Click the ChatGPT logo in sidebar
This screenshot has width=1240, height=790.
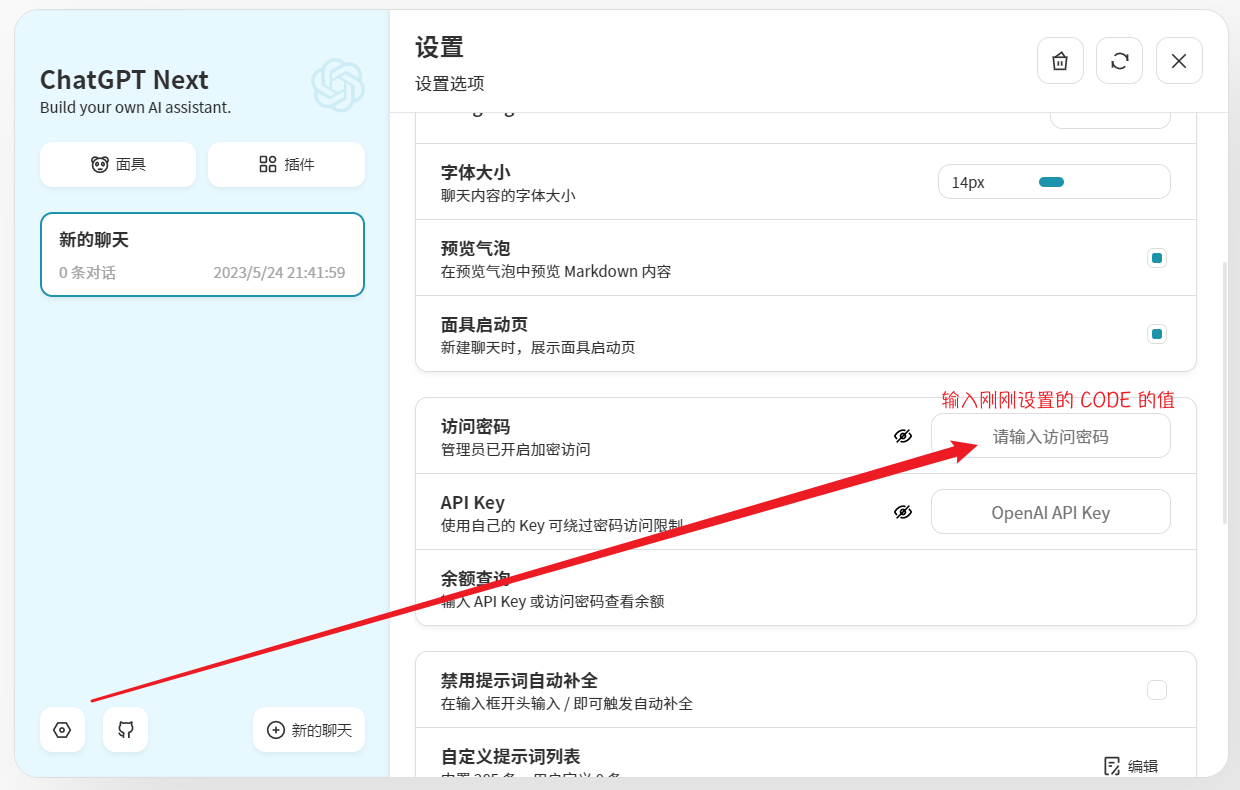click(337, 85)
